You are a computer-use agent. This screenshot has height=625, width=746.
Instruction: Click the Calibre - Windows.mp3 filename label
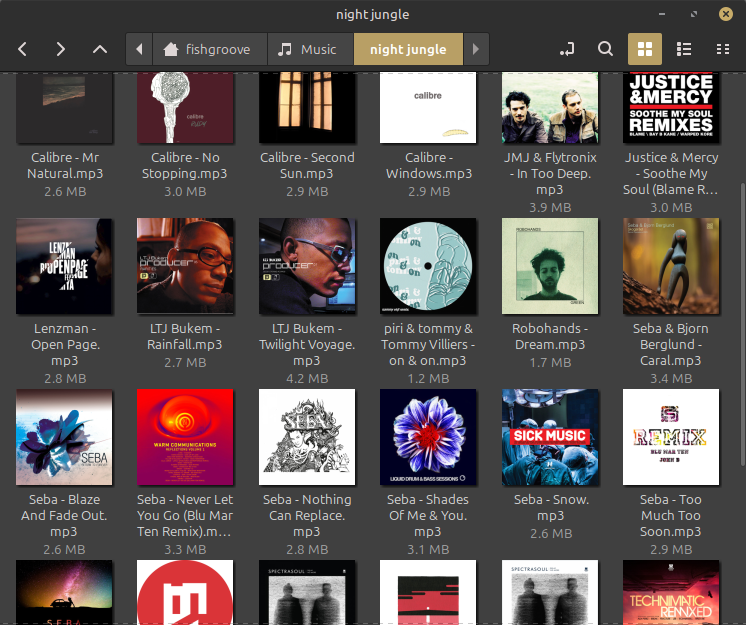click(428, 165)
